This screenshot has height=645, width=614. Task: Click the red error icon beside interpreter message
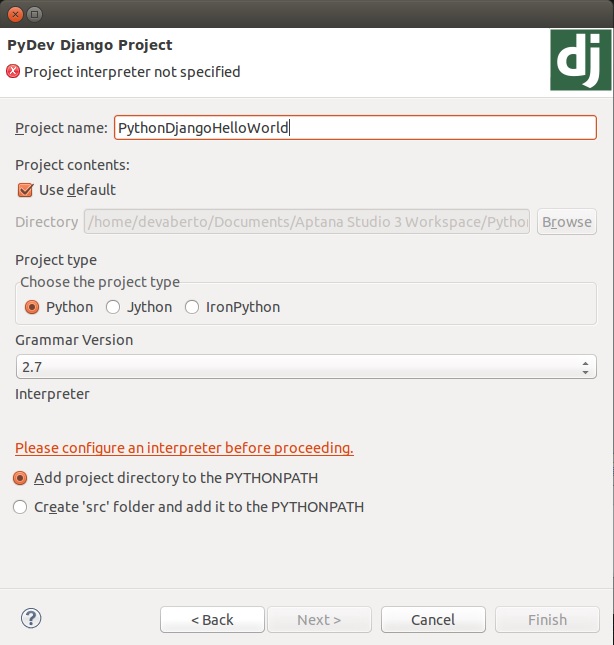(x=13, y=72)
